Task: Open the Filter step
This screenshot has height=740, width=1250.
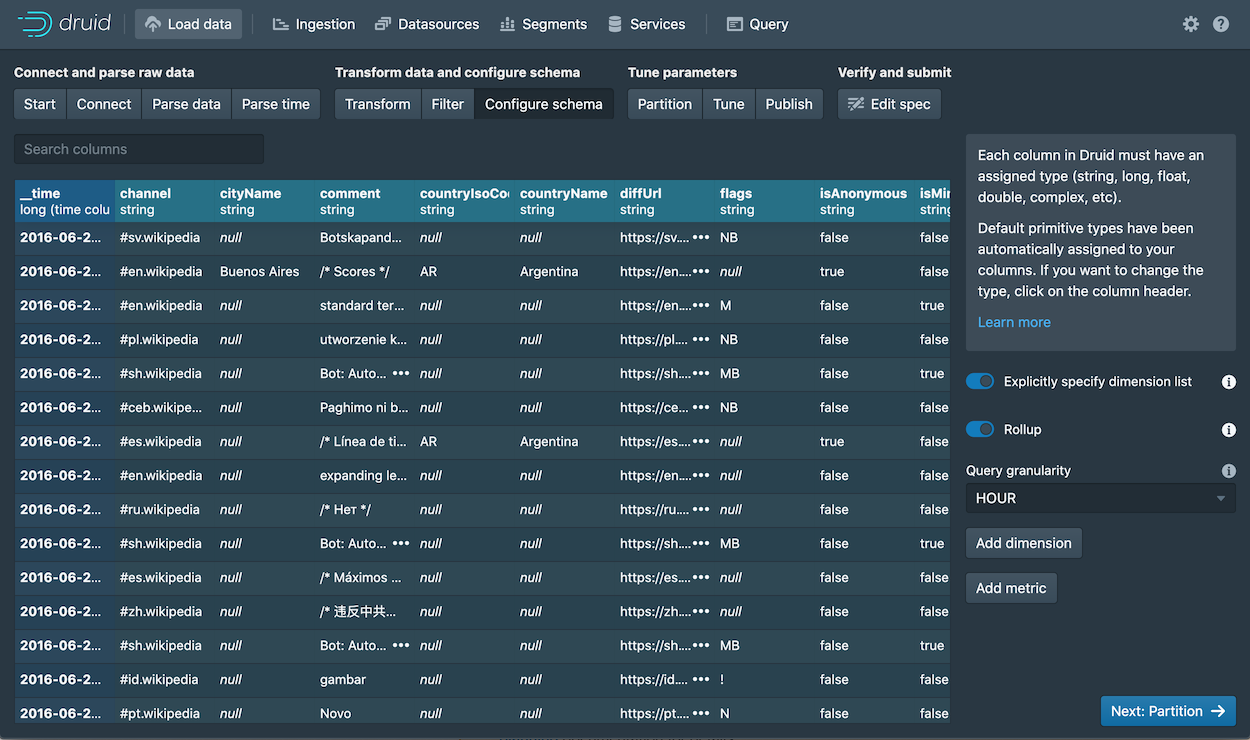Action: (x=448, y=104)
